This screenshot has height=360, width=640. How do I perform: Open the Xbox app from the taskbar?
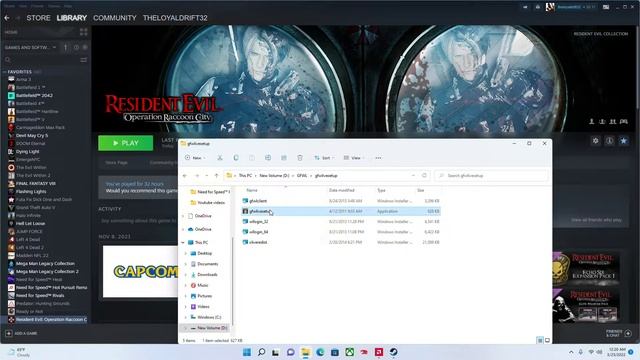tap(350, 352)
